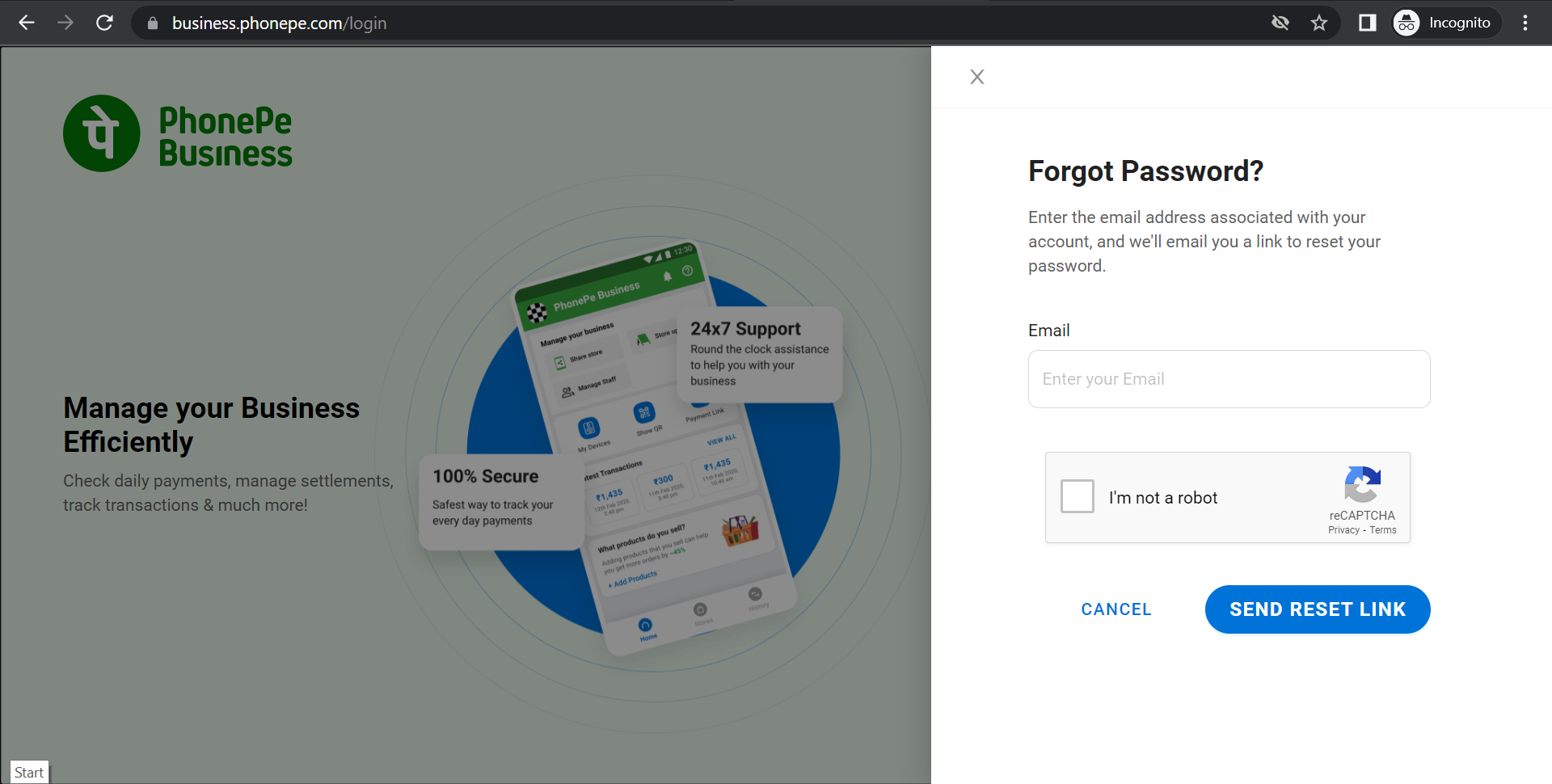Screen dimensions: 1552x784
Task: Click the crossed-eye tracking protection icon
Action: [1280, 23]
